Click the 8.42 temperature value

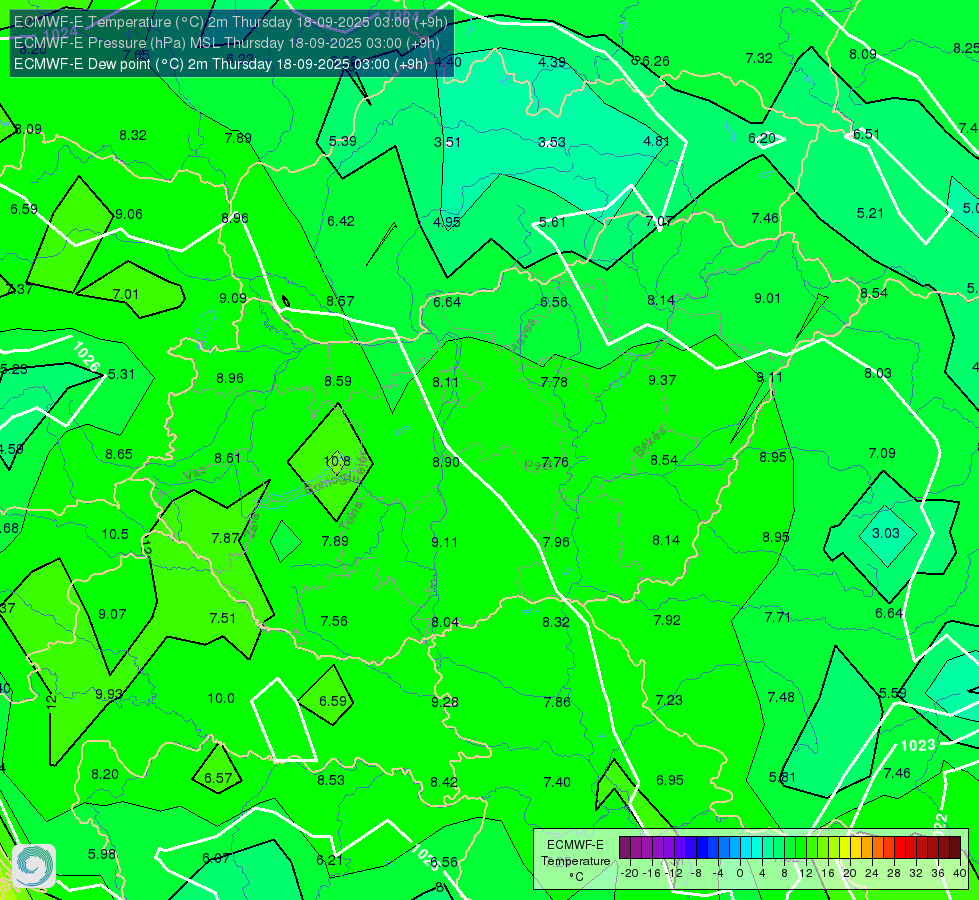[x=444, y=782]
